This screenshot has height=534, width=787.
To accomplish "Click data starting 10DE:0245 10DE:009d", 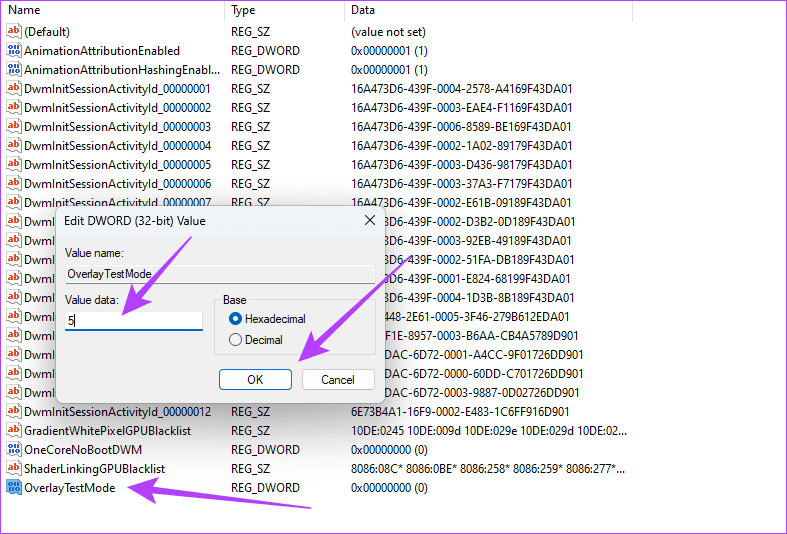I will (489, 430).
